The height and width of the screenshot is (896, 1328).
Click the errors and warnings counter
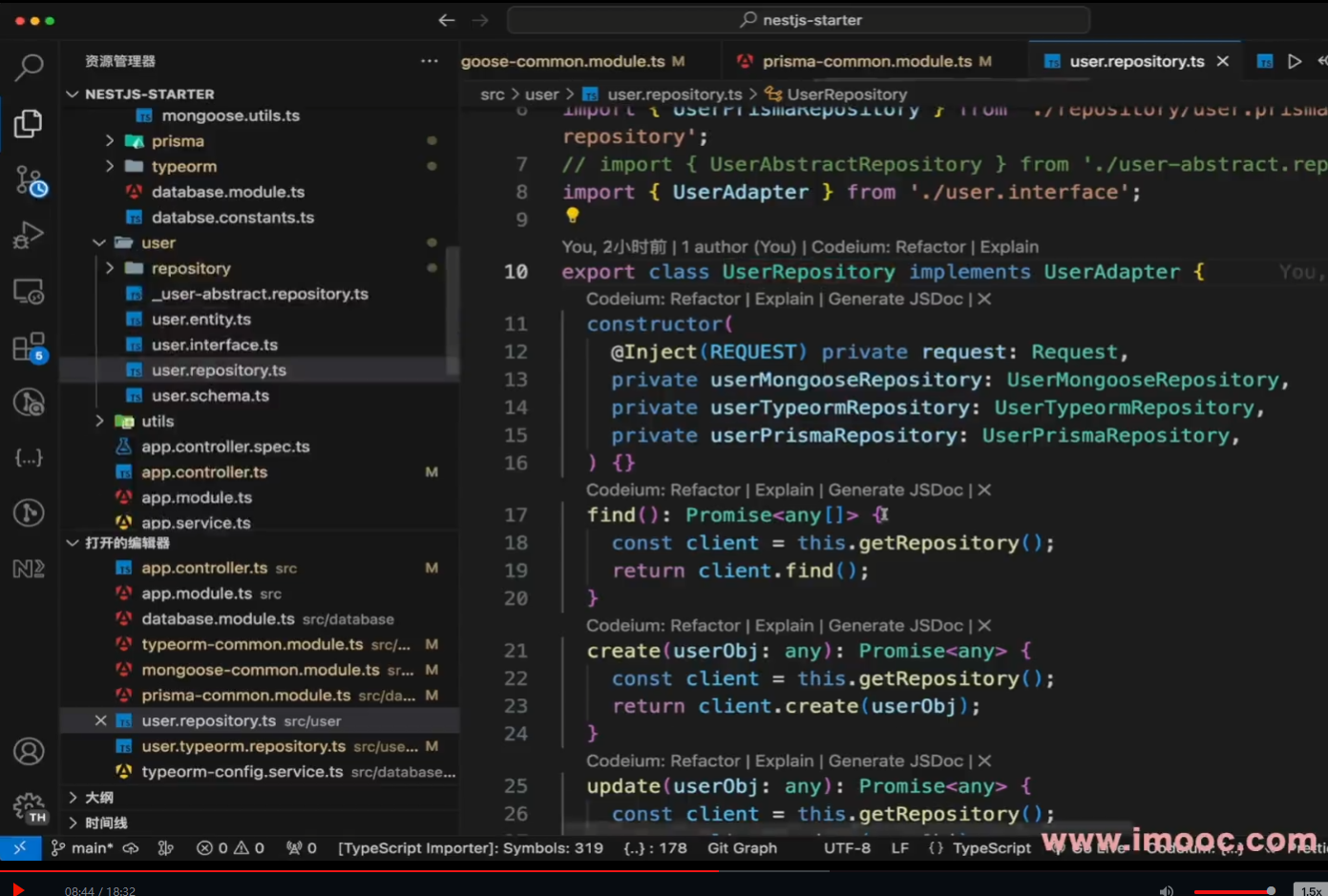click(x=230, y=847)
